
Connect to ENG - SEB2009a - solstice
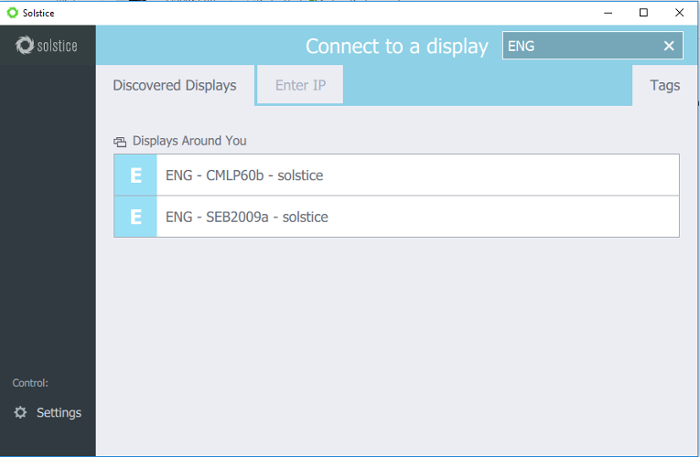pyautogui.click(x=397, y=217)
